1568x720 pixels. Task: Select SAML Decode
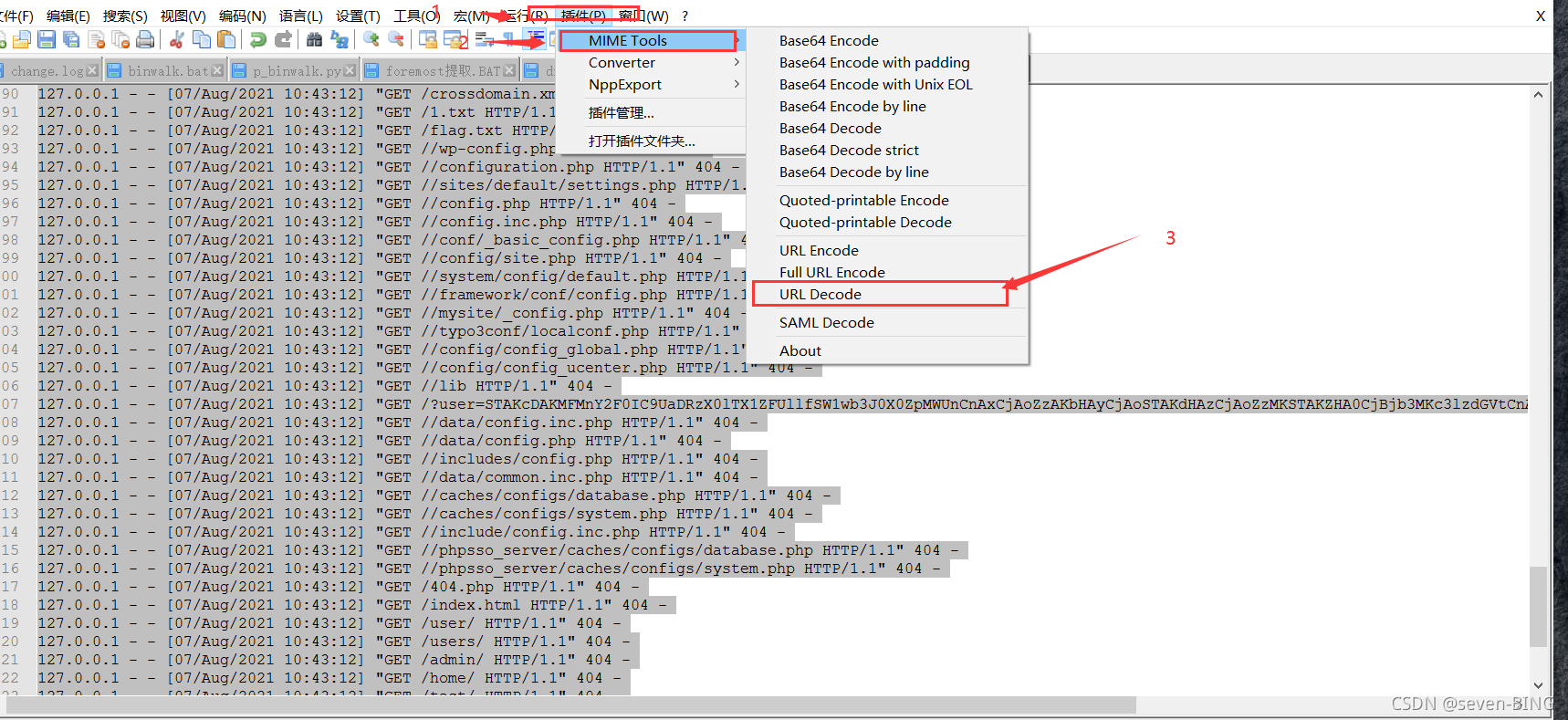887,322
